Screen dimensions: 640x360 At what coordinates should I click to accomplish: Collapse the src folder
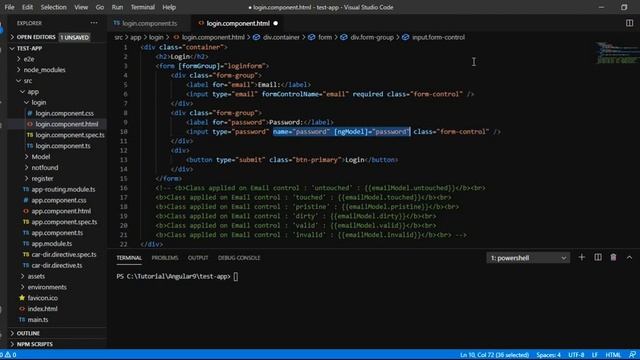point(27,81)
